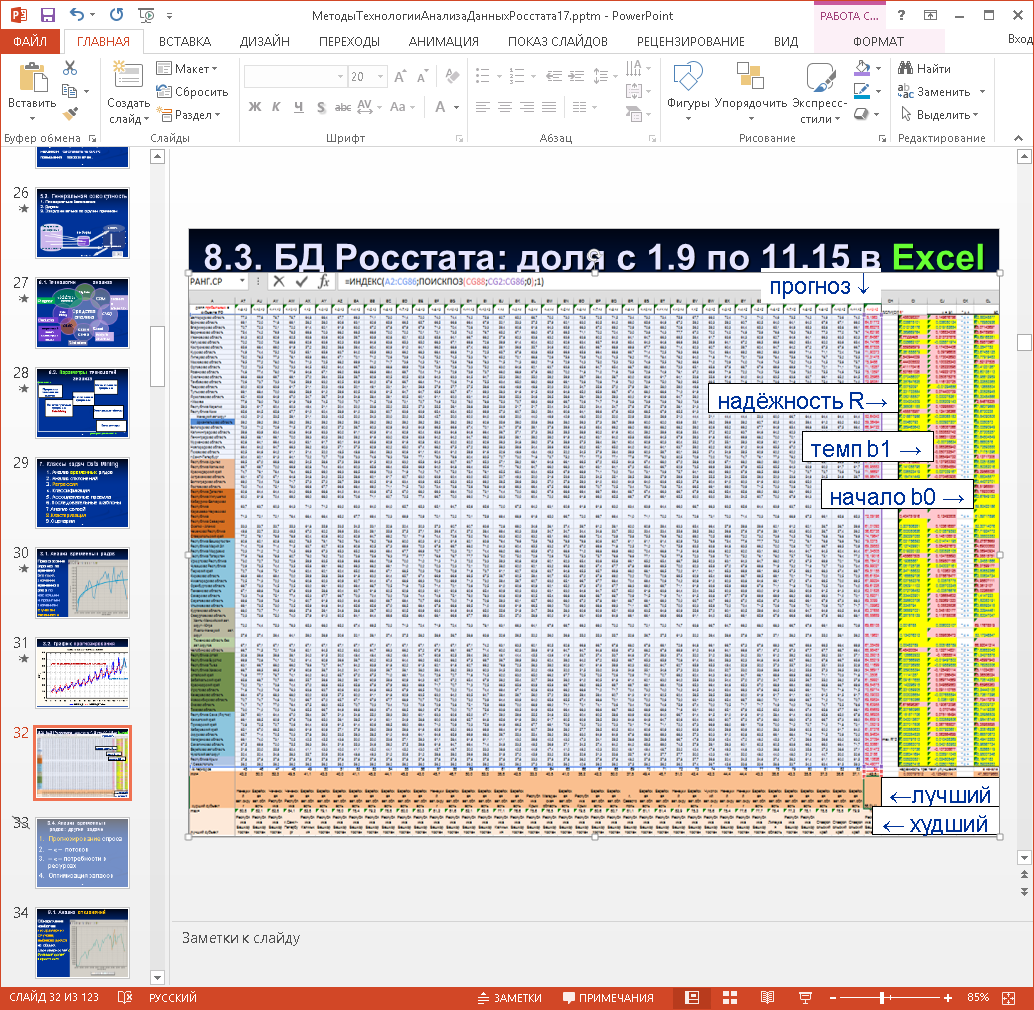Screen dimensions: 1034x1010
Task: Open the font name combo box
Action: pos(295,76)
